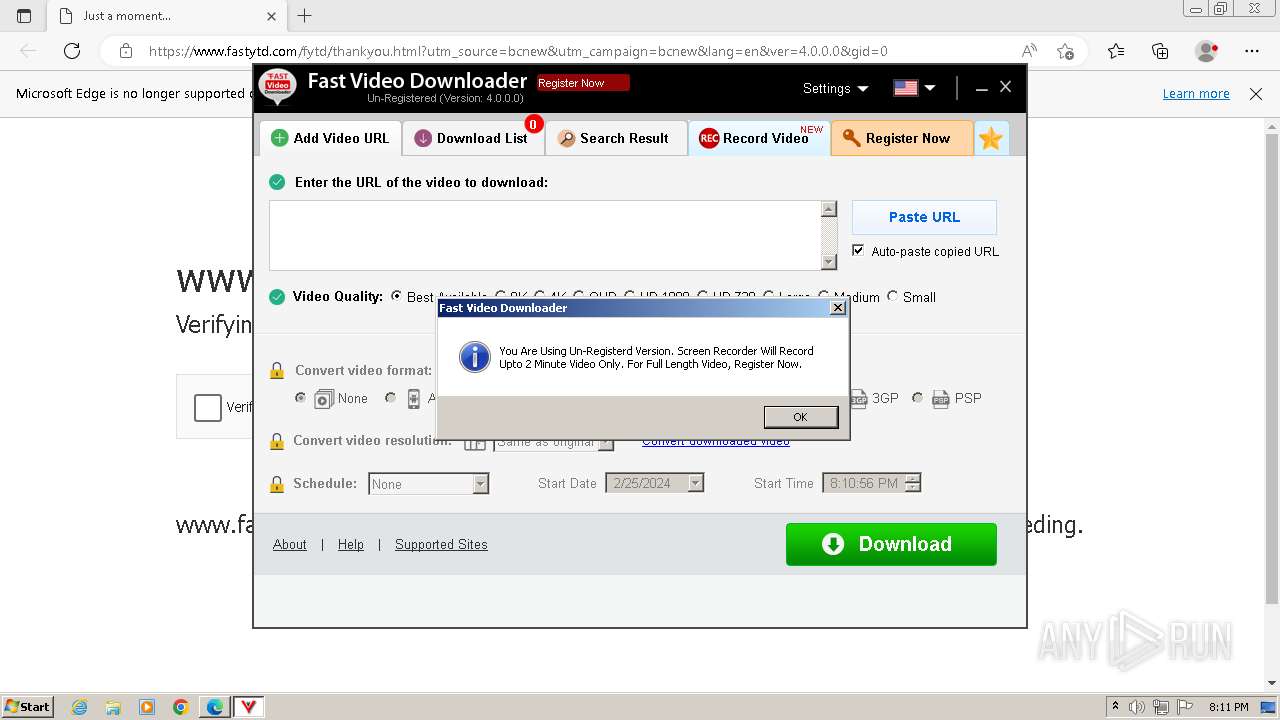The height and width of the screenshot is (720, 1280).
Task: Click Edge Read Aloud icon
Action: pos(1029,51)
